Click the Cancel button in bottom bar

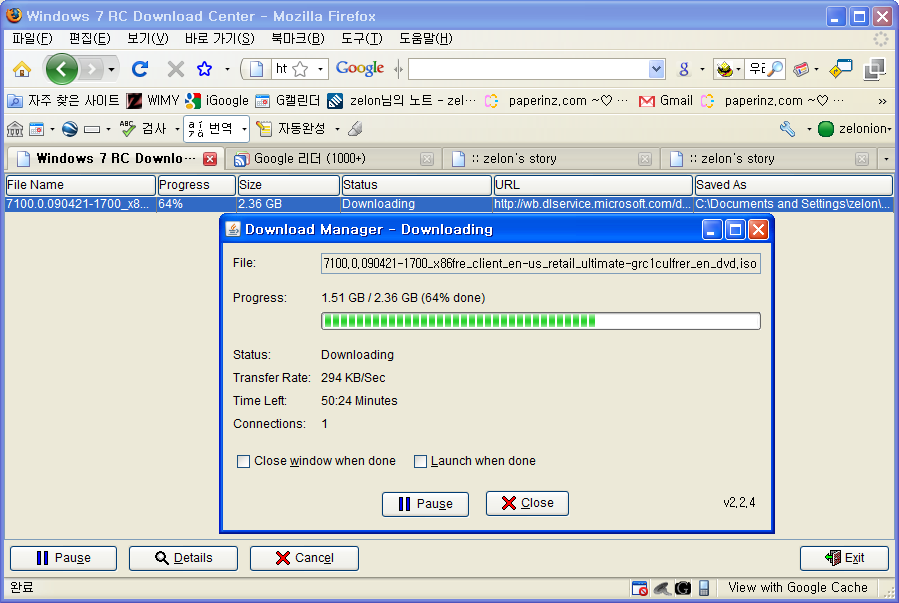304,558
